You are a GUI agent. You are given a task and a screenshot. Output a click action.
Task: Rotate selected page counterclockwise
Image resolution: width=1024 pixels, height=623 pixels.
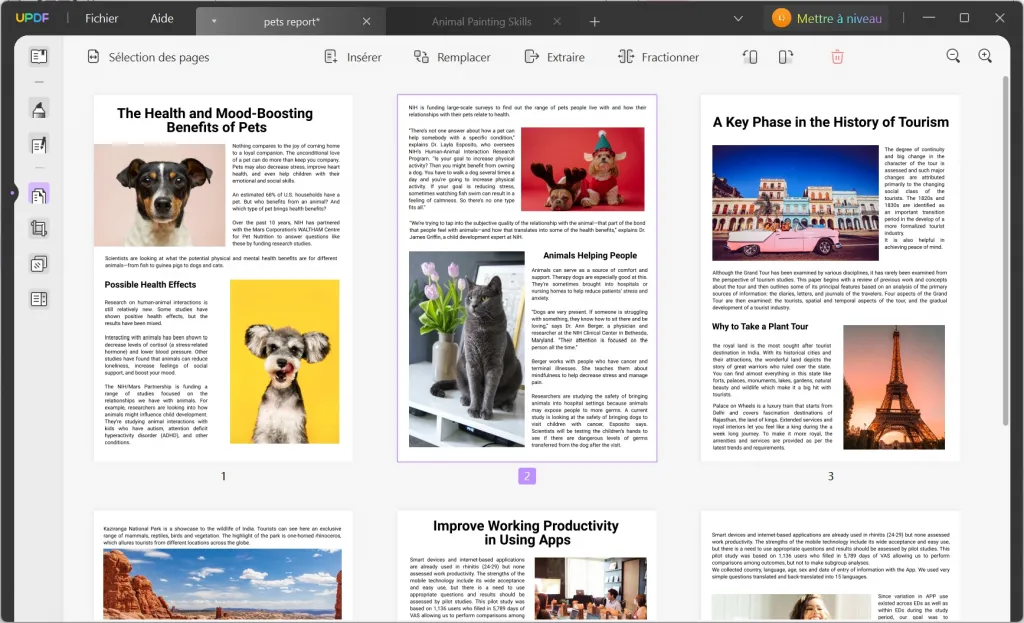(750, 57)
